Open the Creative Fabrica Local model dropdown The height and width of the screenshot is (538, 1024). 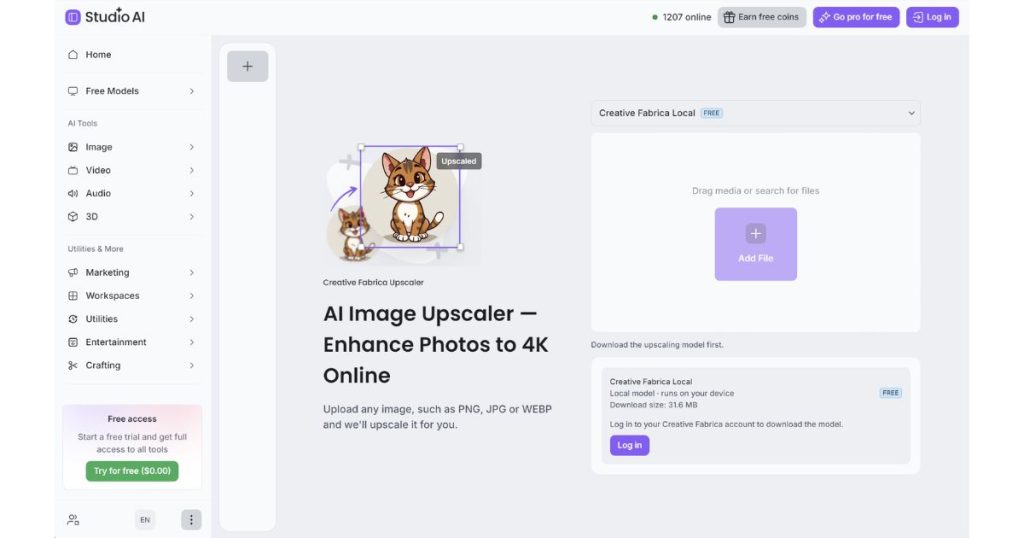(756, 113)
